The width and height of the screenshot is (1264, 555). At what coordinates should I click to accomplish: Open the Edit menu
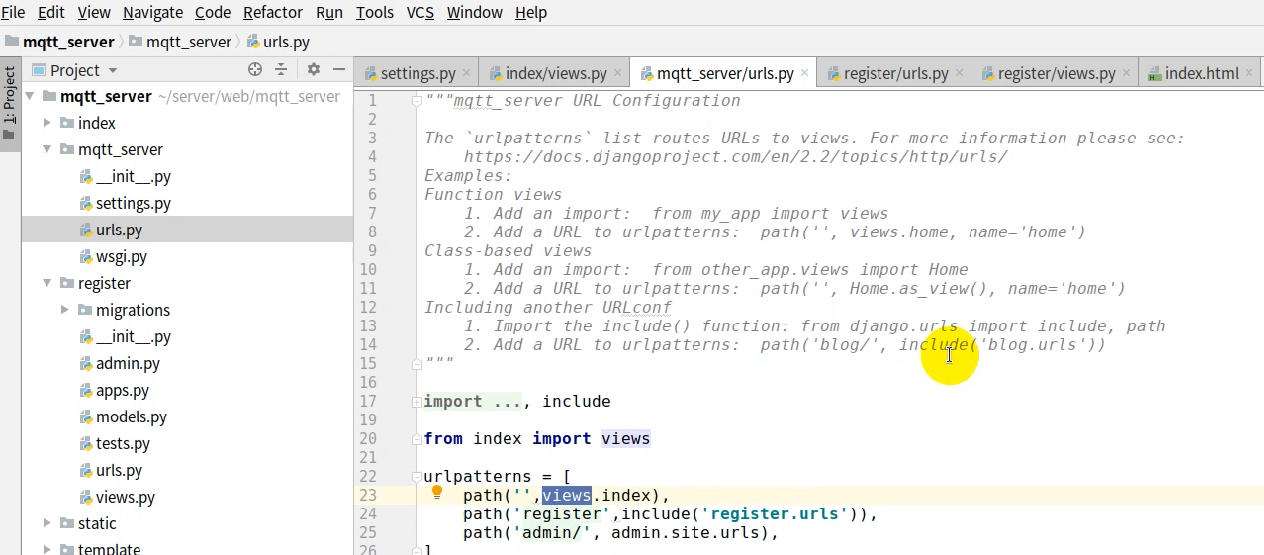(51, 12)
